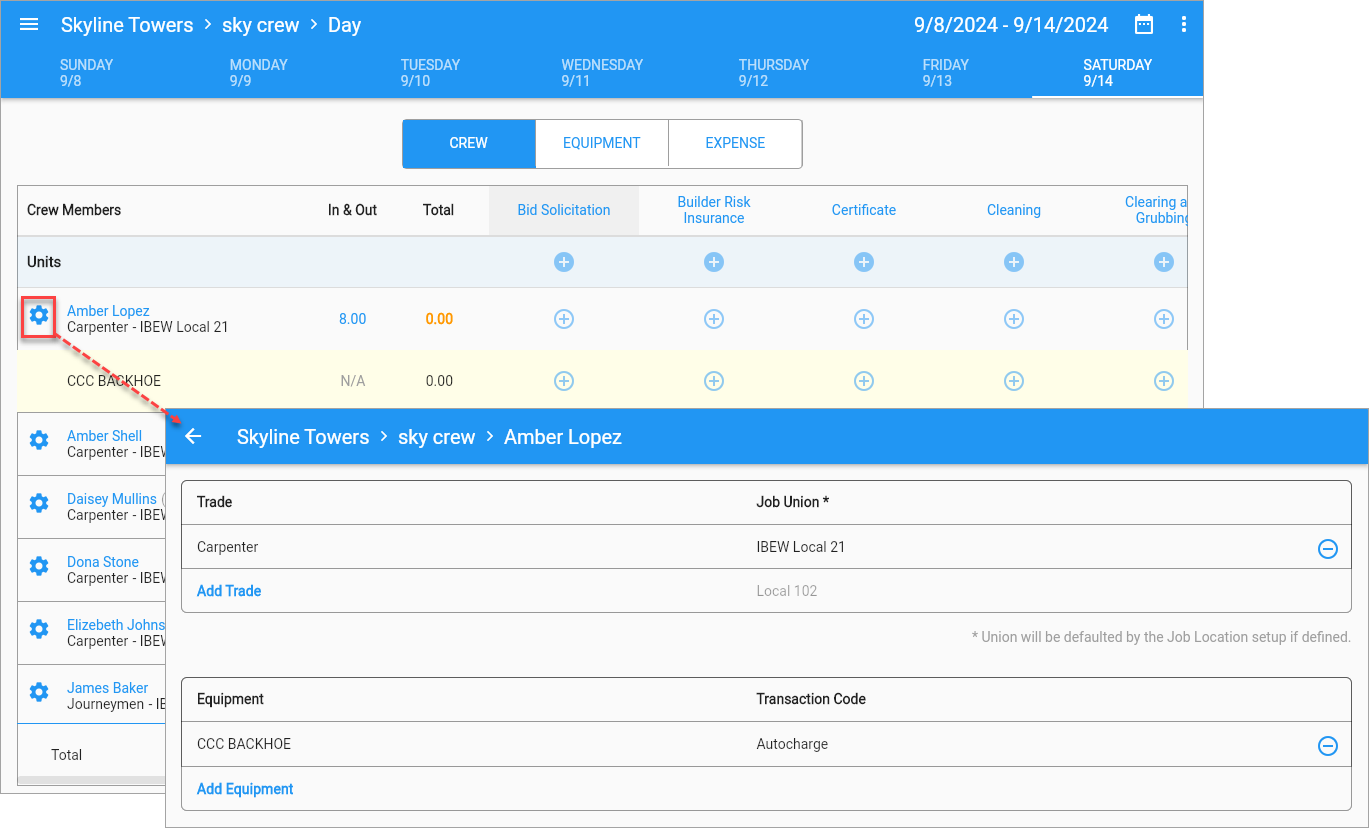Screen dimensions: 1369x828
Task: Remove the Carpenter trade row
Action: 1328,548
